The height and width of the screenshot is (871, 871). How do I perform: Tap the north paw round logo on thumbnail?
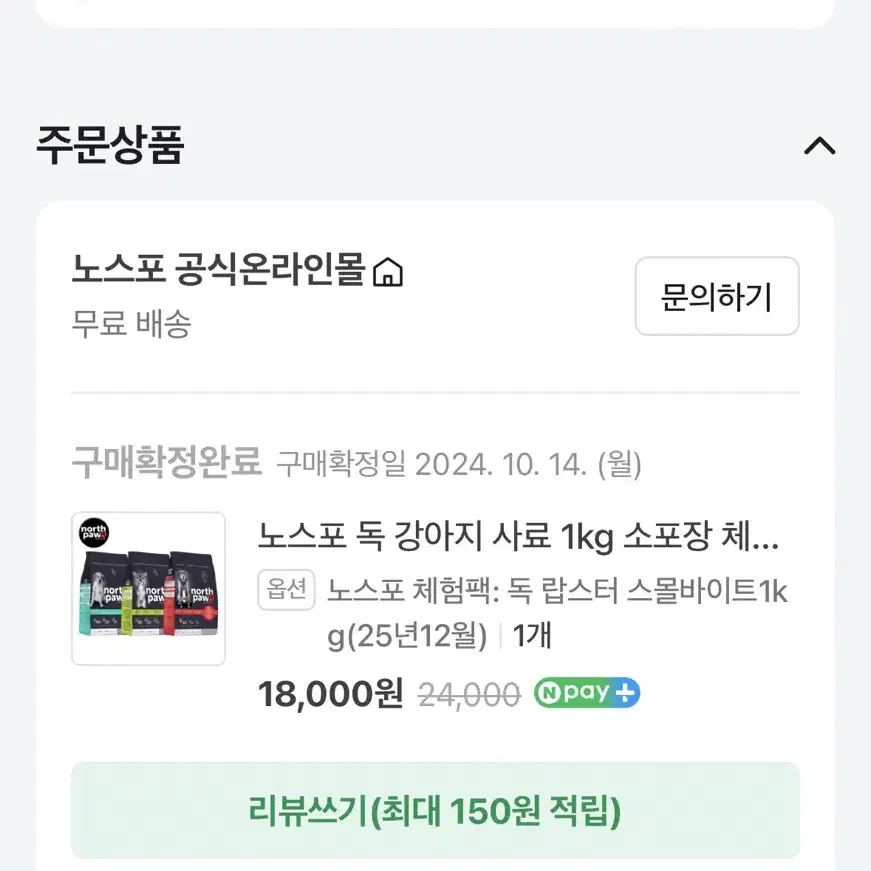94,533
